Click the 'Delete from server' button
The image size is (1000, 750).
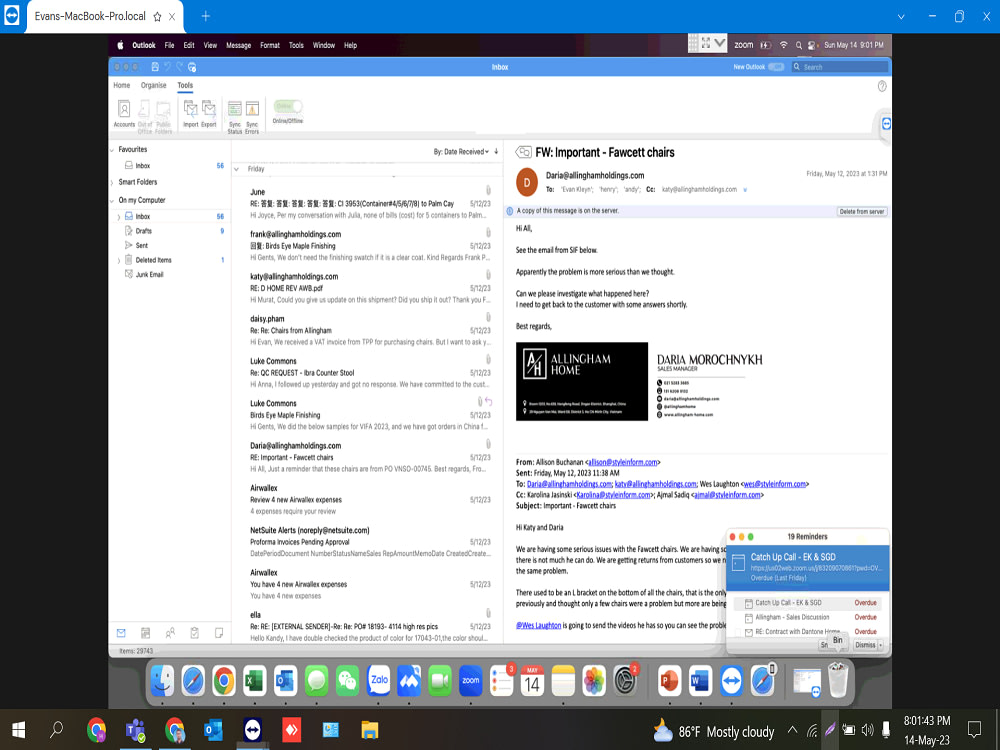pyautogui.click(x=862, y=211)
